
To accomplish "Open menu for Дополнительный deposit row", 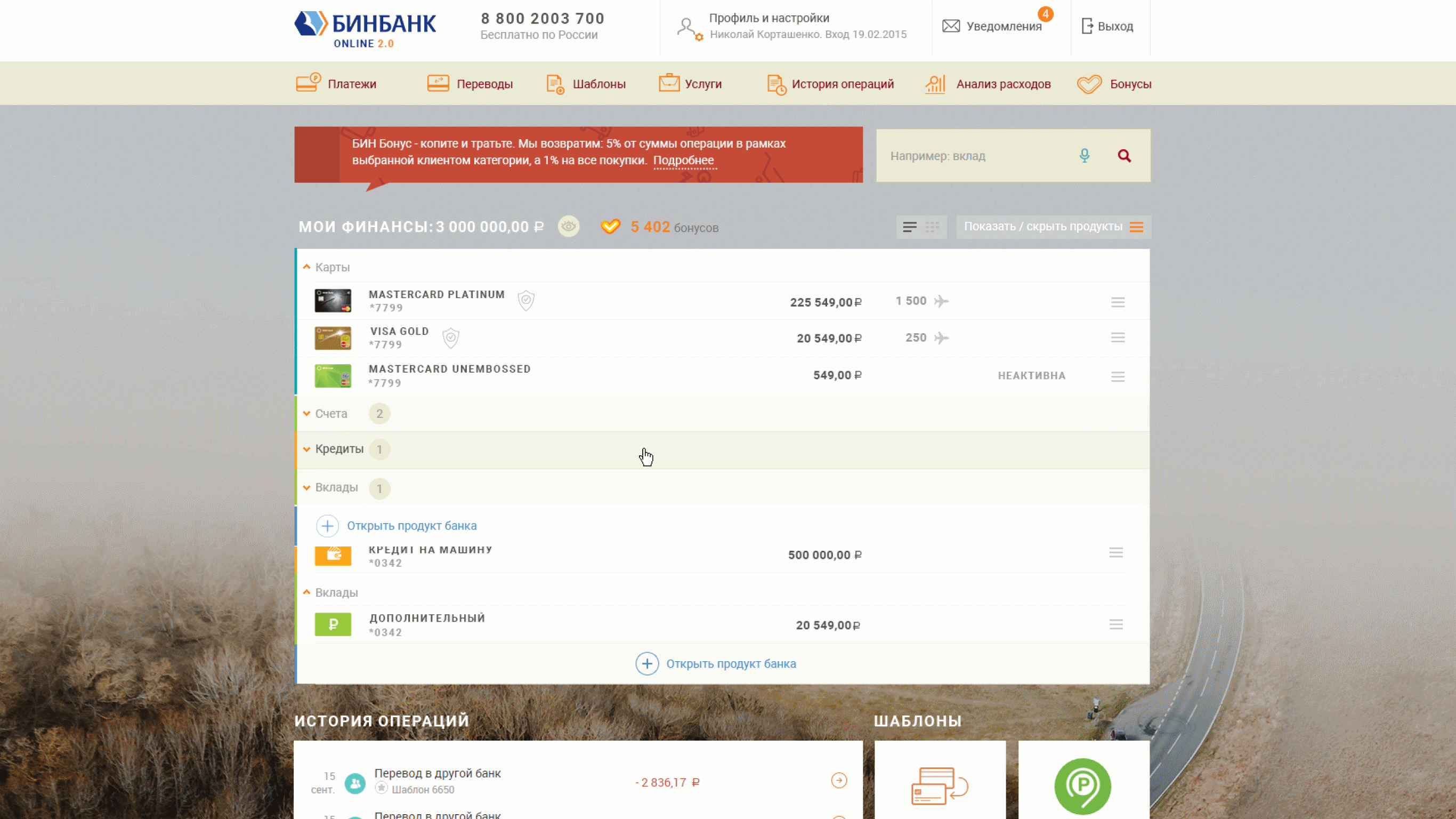I will click(1116, 624).
